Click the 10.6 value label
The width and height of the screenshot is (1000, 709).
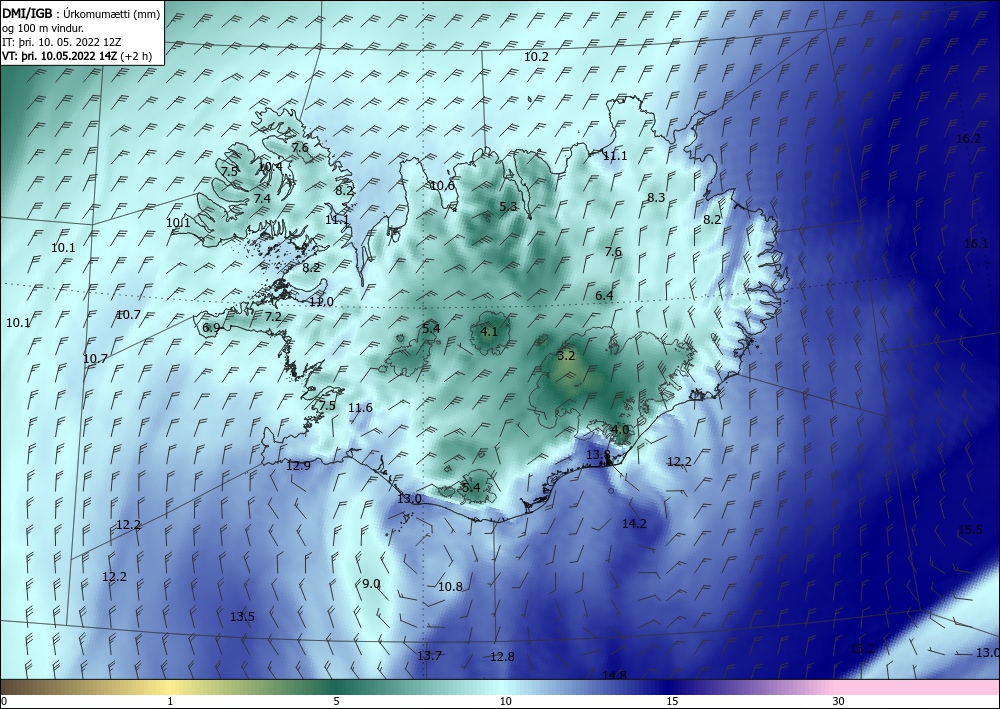point(443,186)
